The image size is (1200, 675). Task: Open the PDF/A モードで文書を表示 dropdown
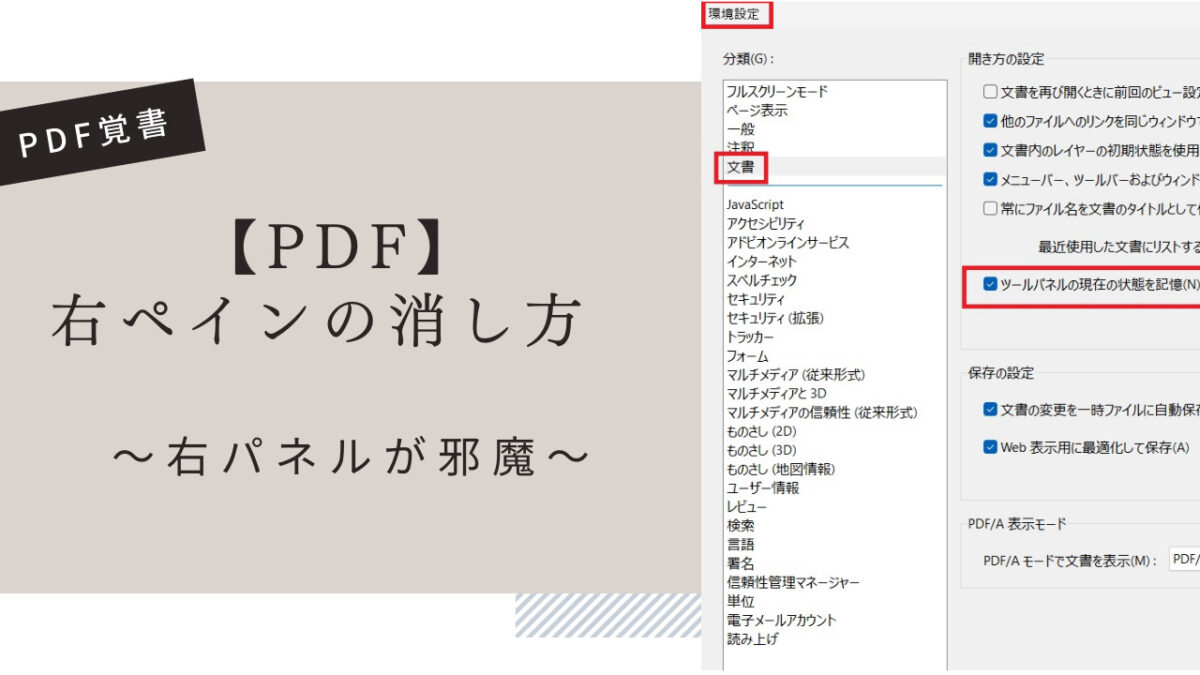tap(1184, 560)
